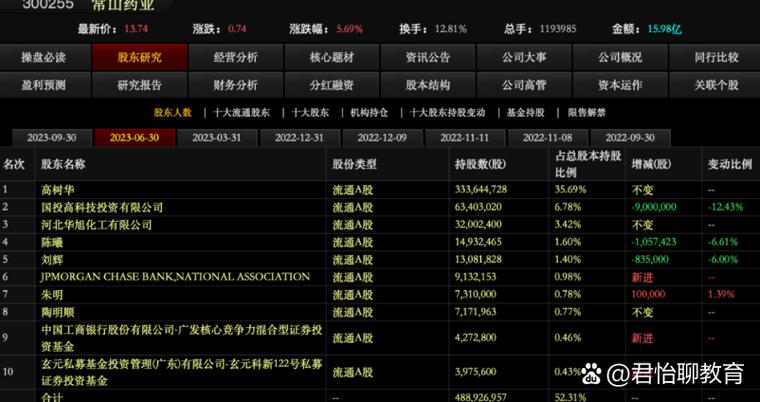Click shareholder name 高树华
Viewport: 760px width, 402px height.
click(57, 190)
